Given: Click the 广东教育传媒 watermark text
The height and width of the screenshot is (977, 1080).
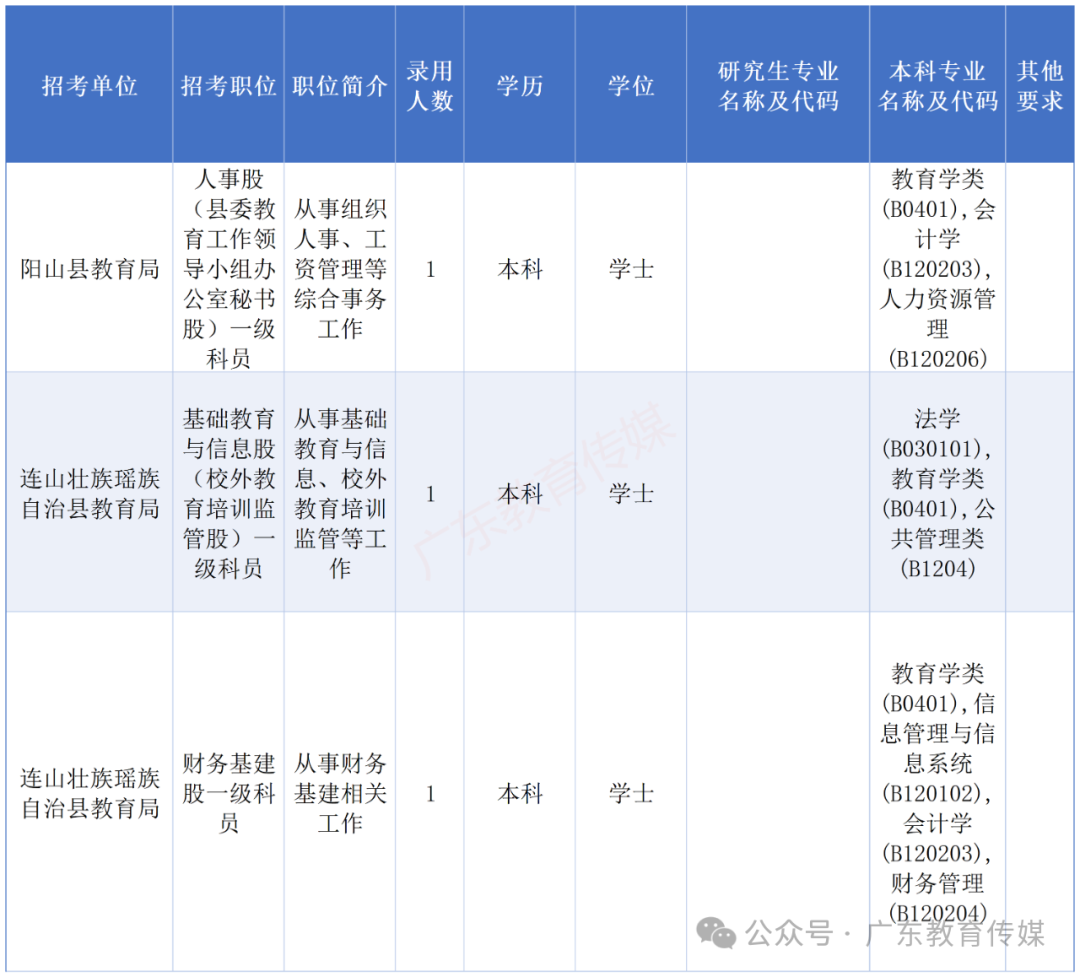Looking at the screenshot, I should tap(550, 490).
